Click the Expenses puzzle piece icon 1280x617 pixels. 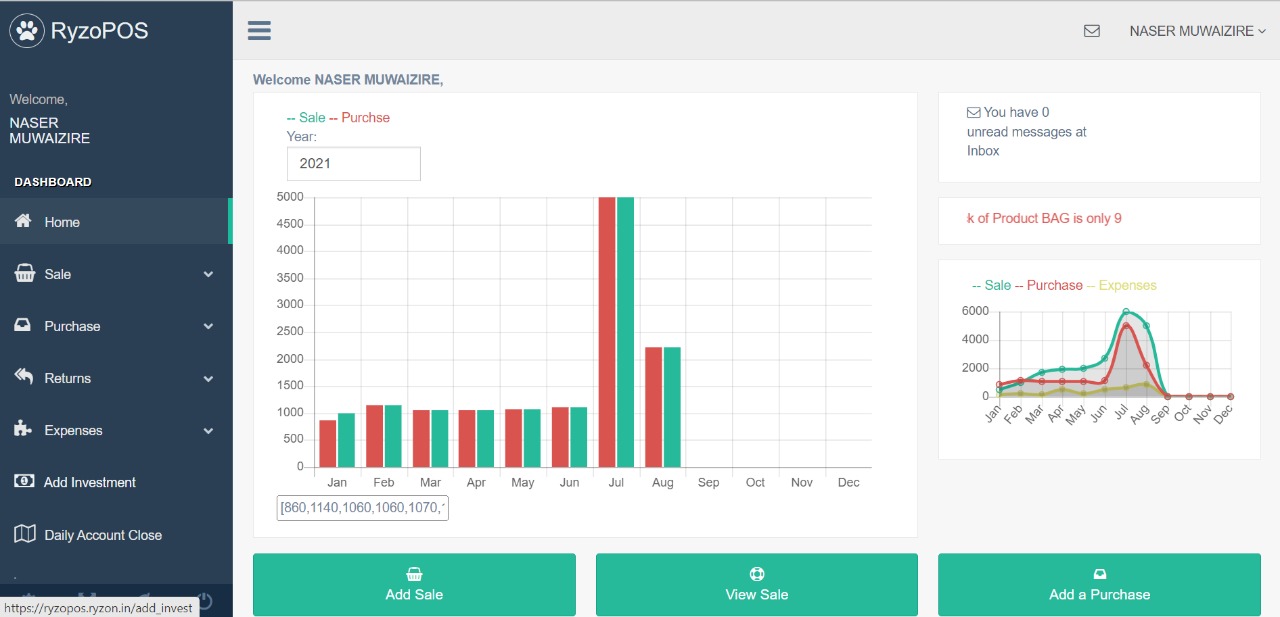point(24,430)
